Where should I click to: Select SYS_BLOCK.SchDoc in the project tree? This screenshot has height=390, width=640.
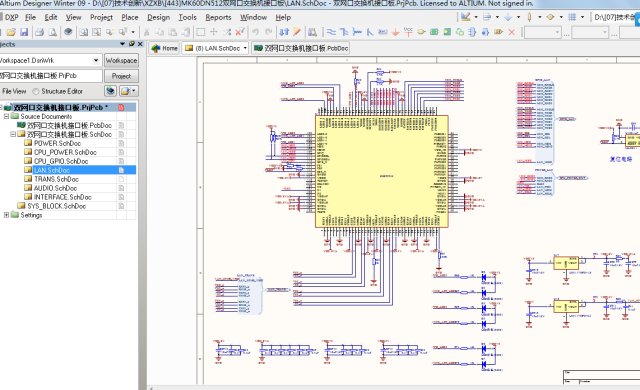point(56,206)
